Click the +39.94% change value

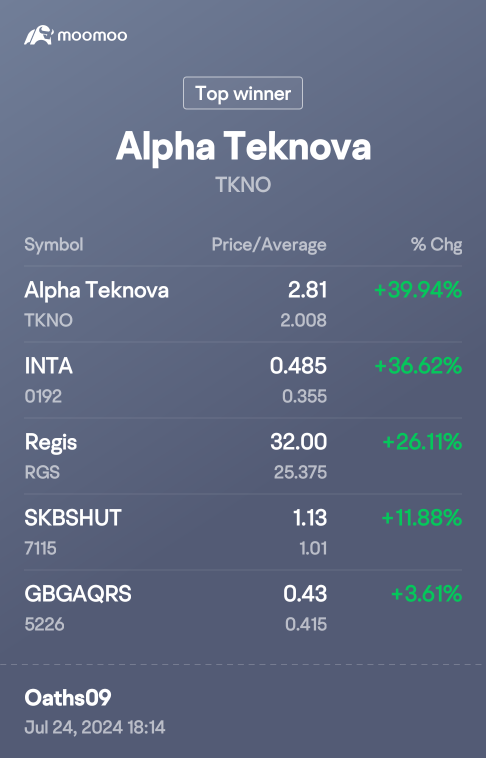point(418,290)
